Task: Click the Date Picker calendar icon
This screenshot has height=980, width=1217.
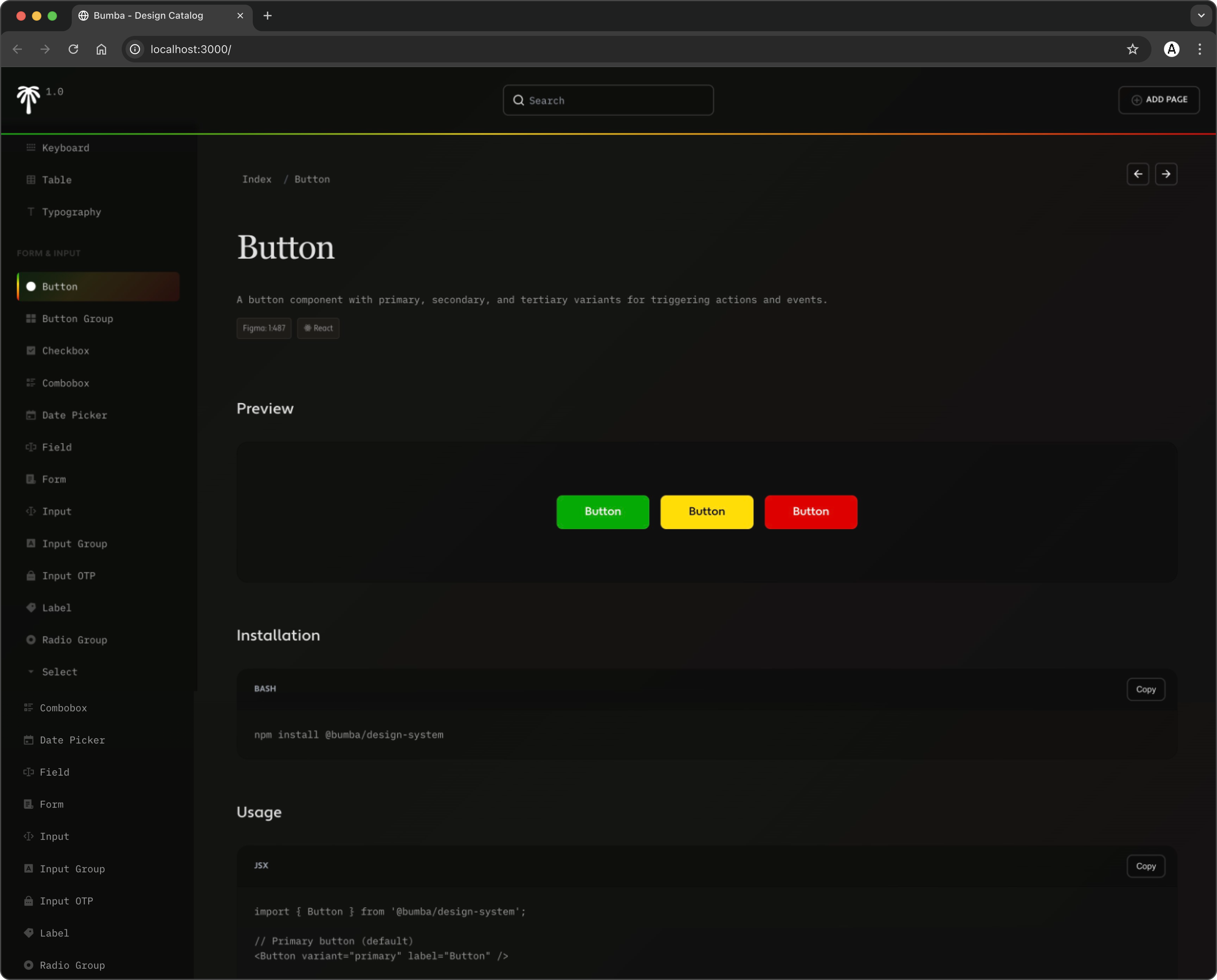Action: [x=31, y=415]
